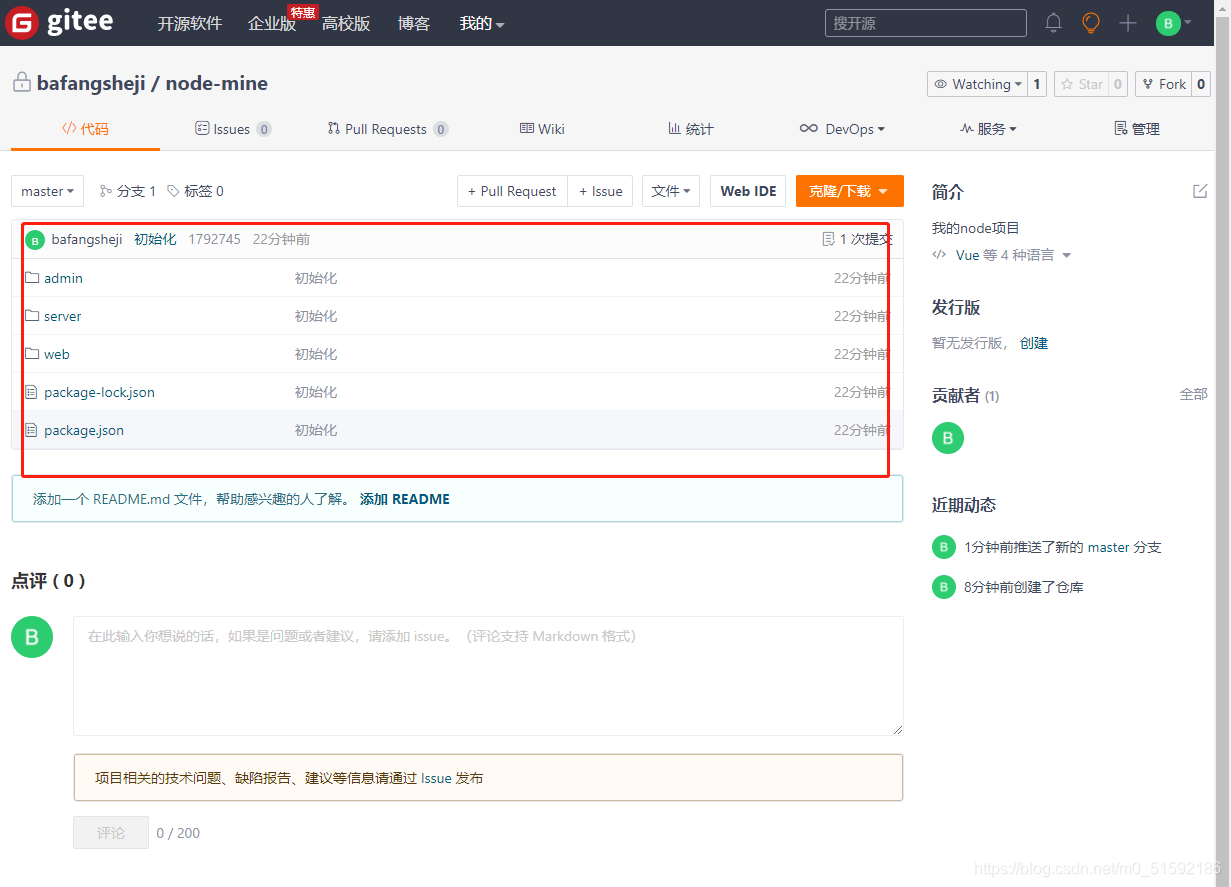Click the 评论 submit button

point(111,832)
